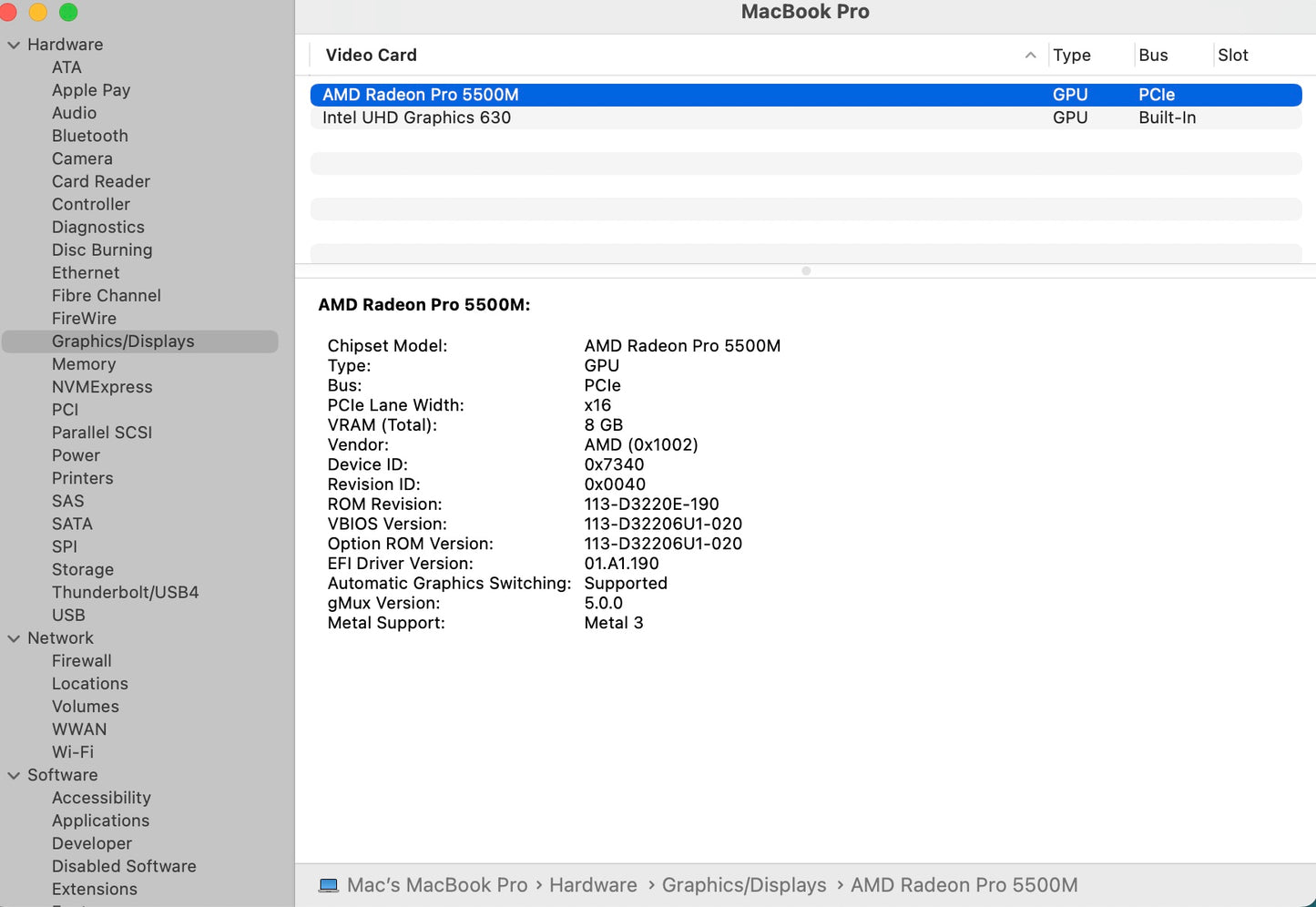Select the Intel UHD Graphics 630 row

[x=416, y=117]
